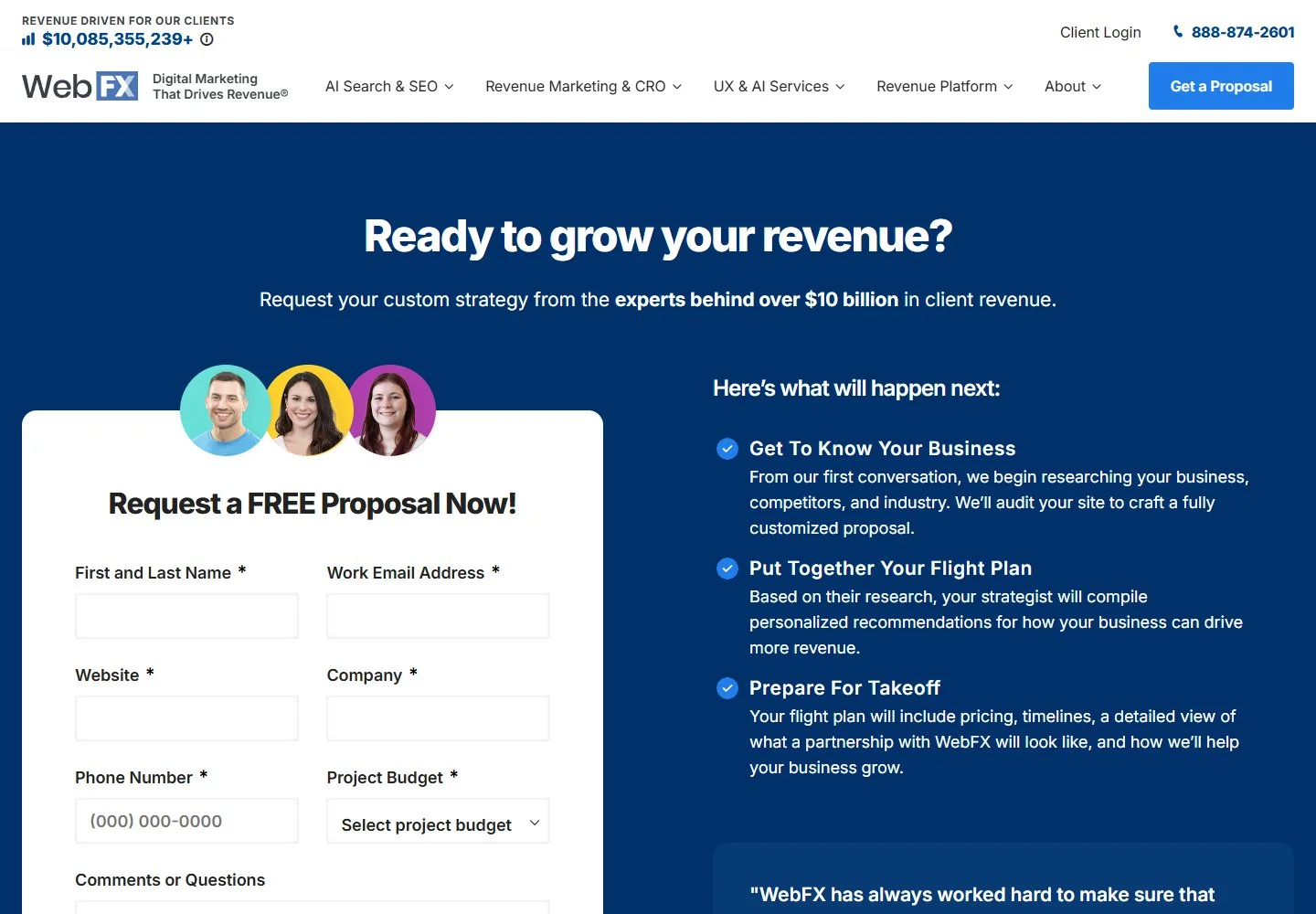Click the Request a FREE Proposal Now! heading
Image resolution: width=1316 pixels, height=914 pixels.
tap(313, 504)
